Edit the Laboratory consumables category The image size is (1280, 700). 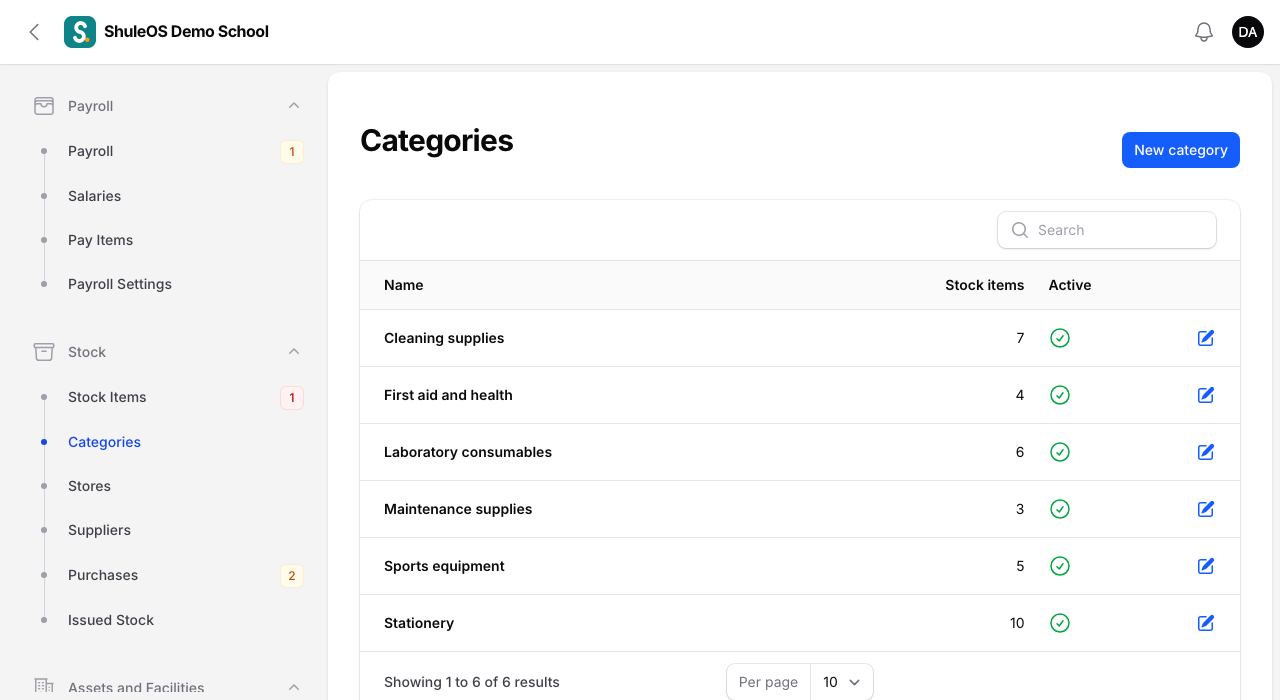(1206, 452)
